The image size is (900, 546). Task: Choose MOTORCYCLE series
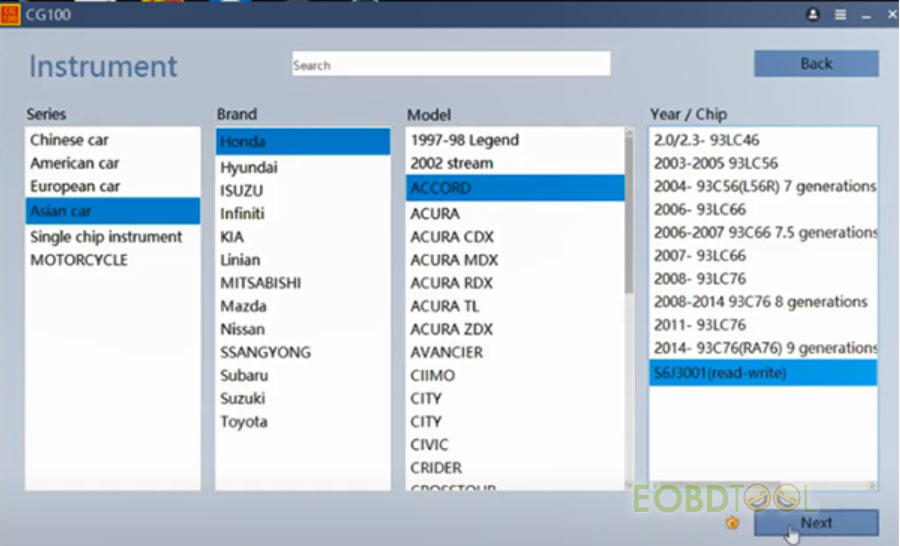point(112,260)
